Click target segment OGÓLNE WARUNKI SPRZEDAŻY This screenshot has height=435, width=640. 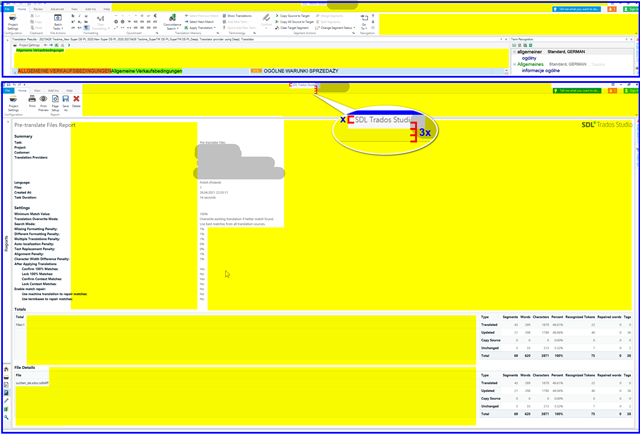(x=301, y=71)
